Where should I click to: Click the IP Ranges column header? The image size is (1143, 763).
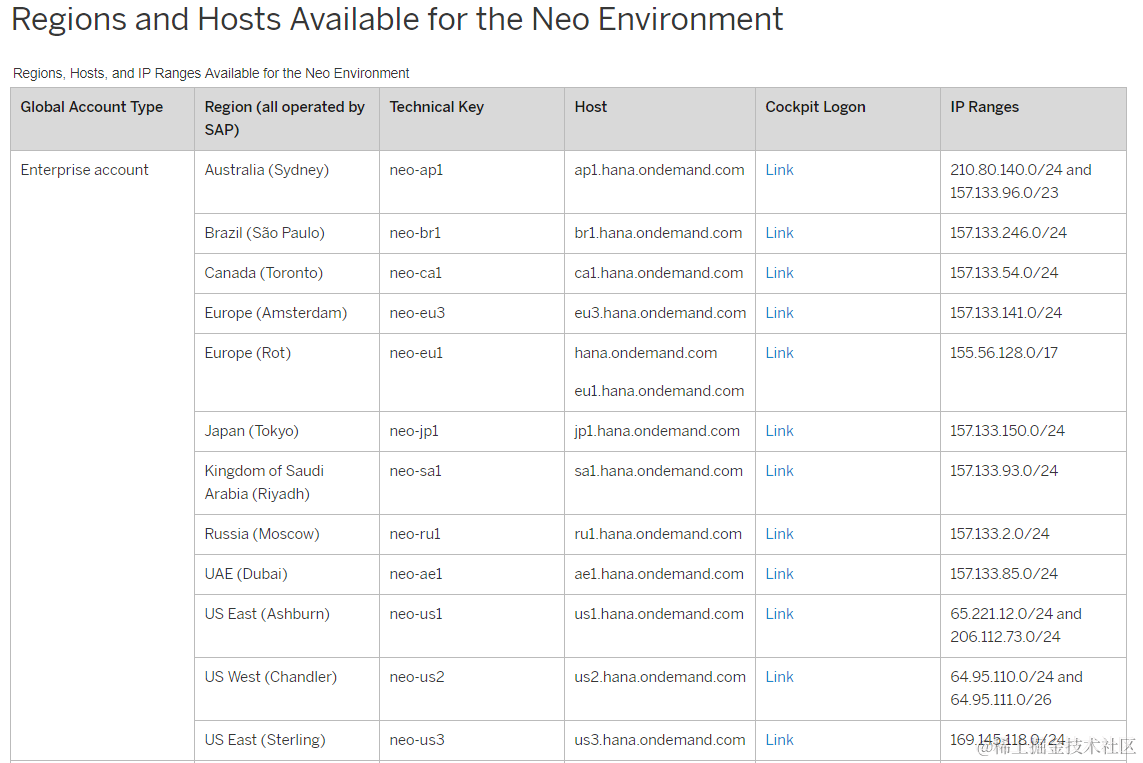(984, 107)
